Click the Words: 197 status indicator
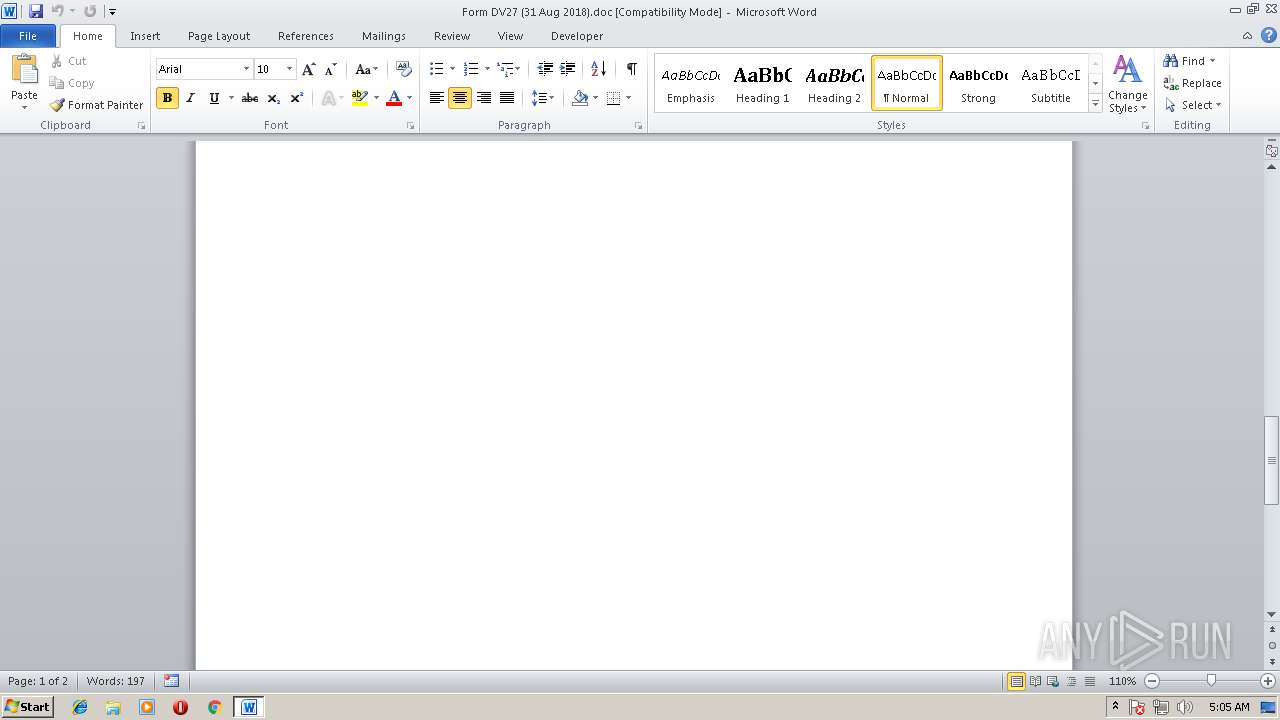1280x720 pixels. coord(116,681)
